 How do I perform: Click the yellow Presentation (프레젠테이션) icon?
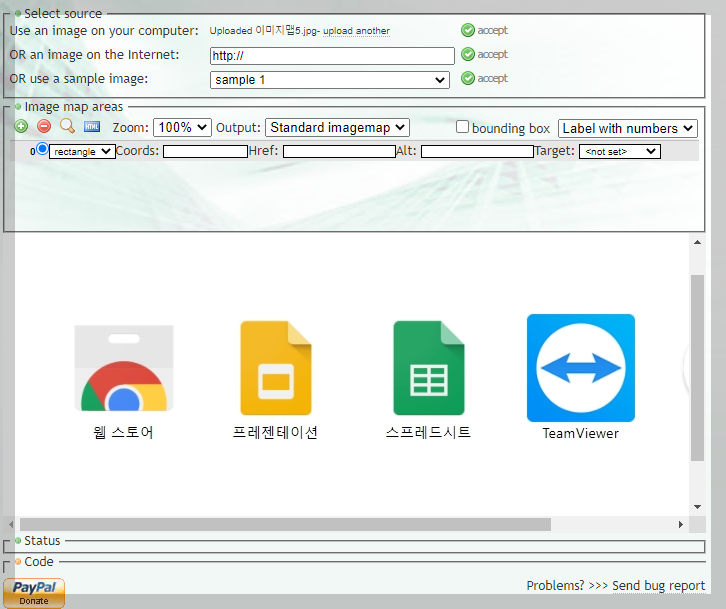point(276,368)
